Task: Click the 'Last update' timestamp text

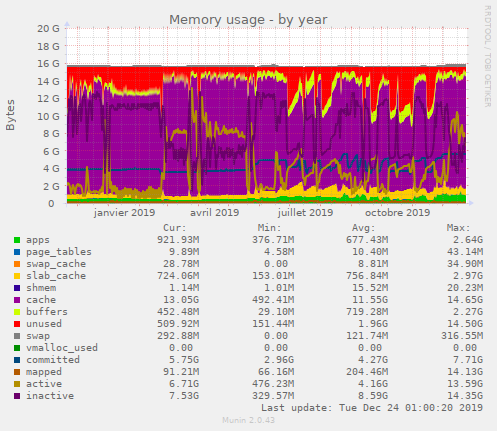Action: click(372, 408)
